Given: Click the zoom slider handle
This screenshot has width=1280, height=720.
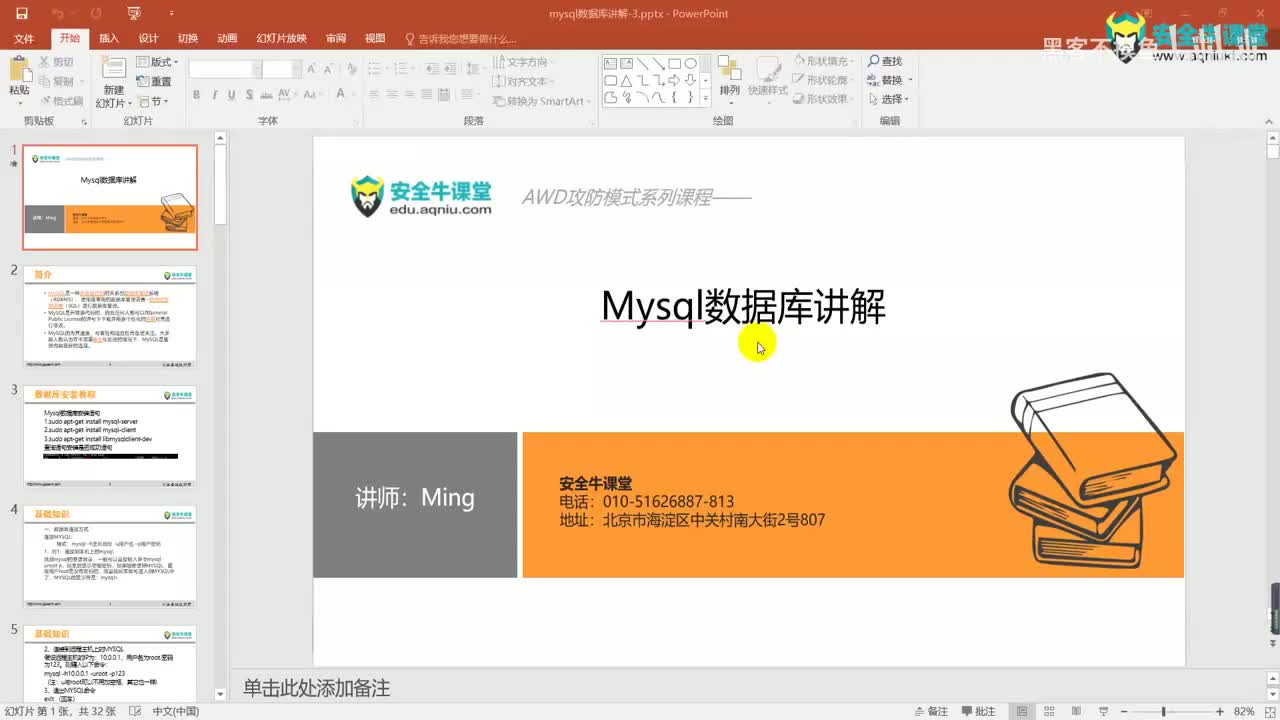Looking at the screenshot, I should click(1164, 711).
